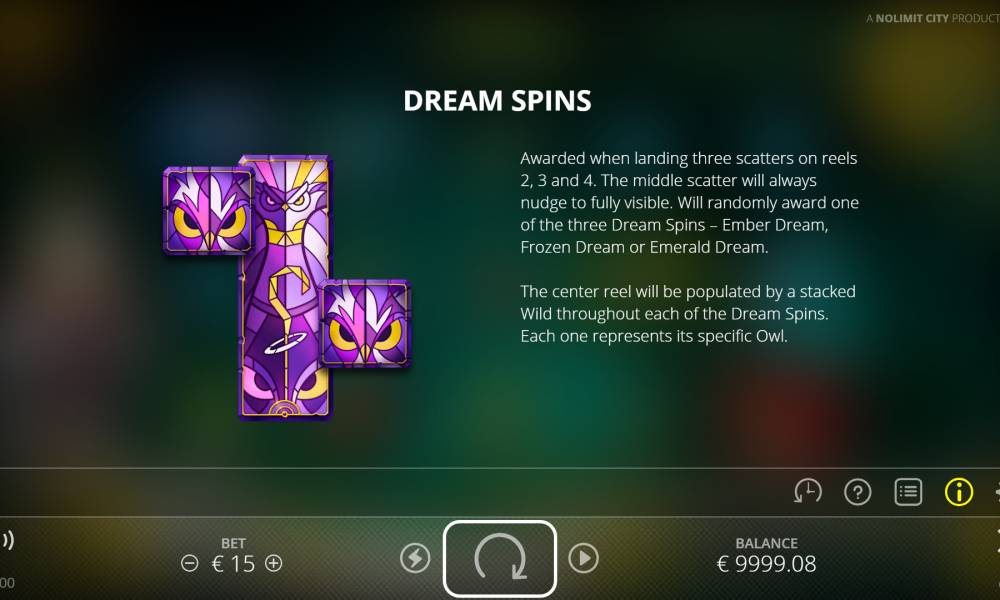The height and width of the screenshot is (600, 1000).
Task: Click the BET label
Action: (x=233, y=543)
